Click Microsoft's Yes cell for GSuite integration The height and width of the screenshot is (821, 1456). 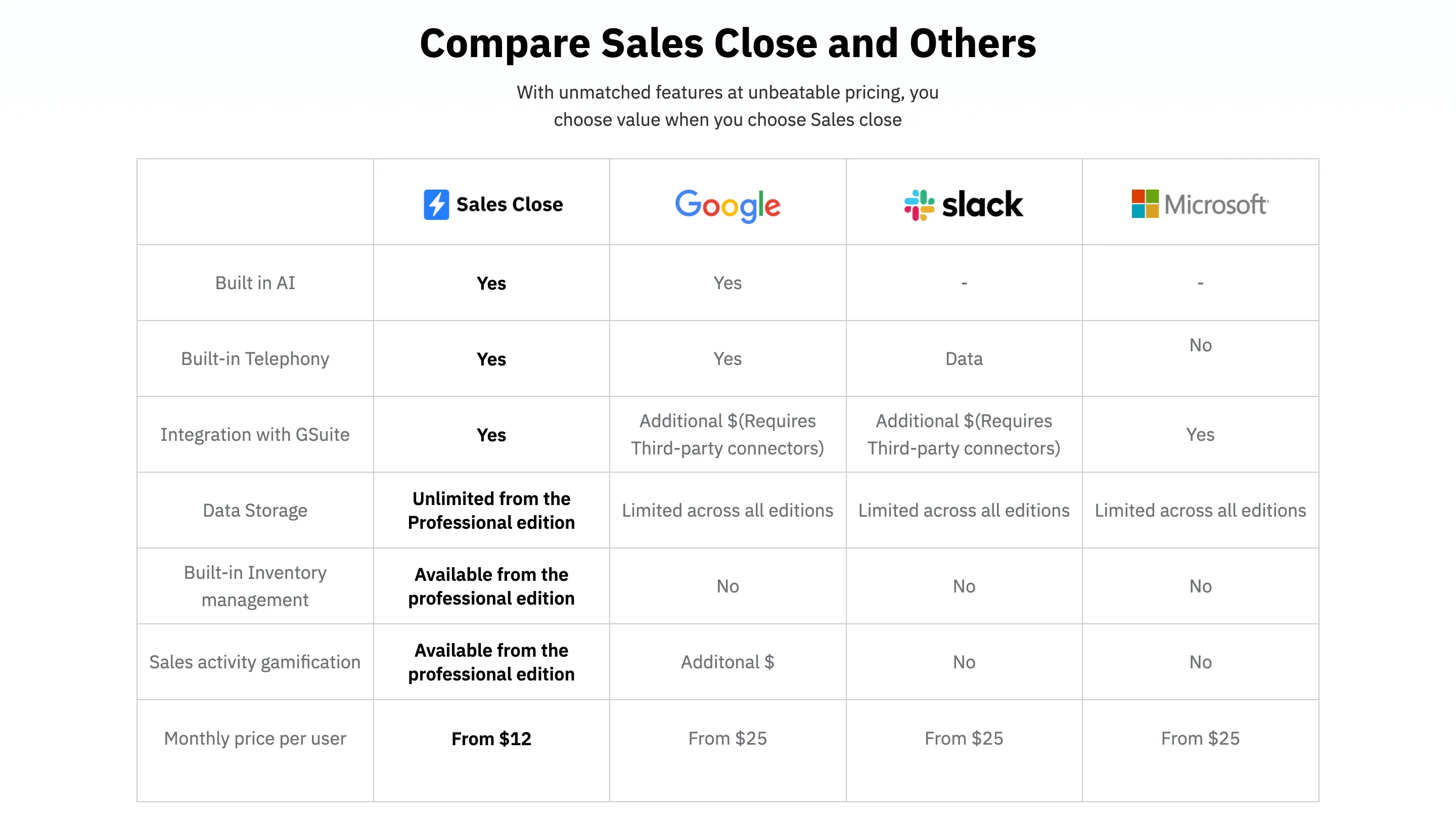(1200, 435)
